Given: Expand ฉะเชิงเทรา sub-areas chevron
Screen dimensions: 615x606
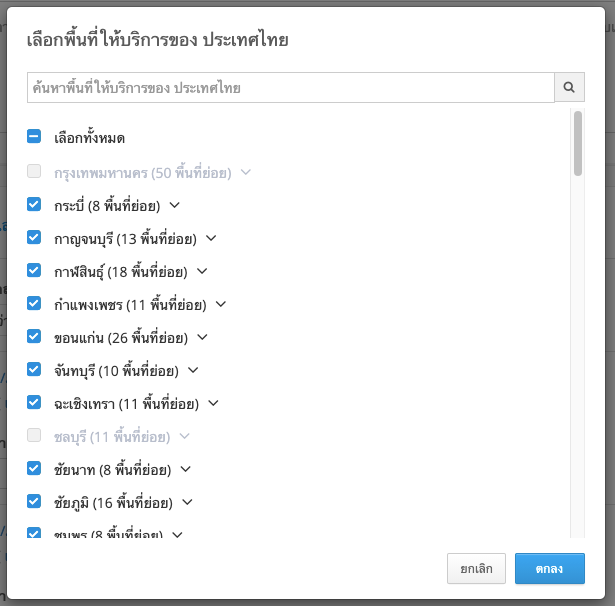Looking at the screenshot, I should 213,403.
